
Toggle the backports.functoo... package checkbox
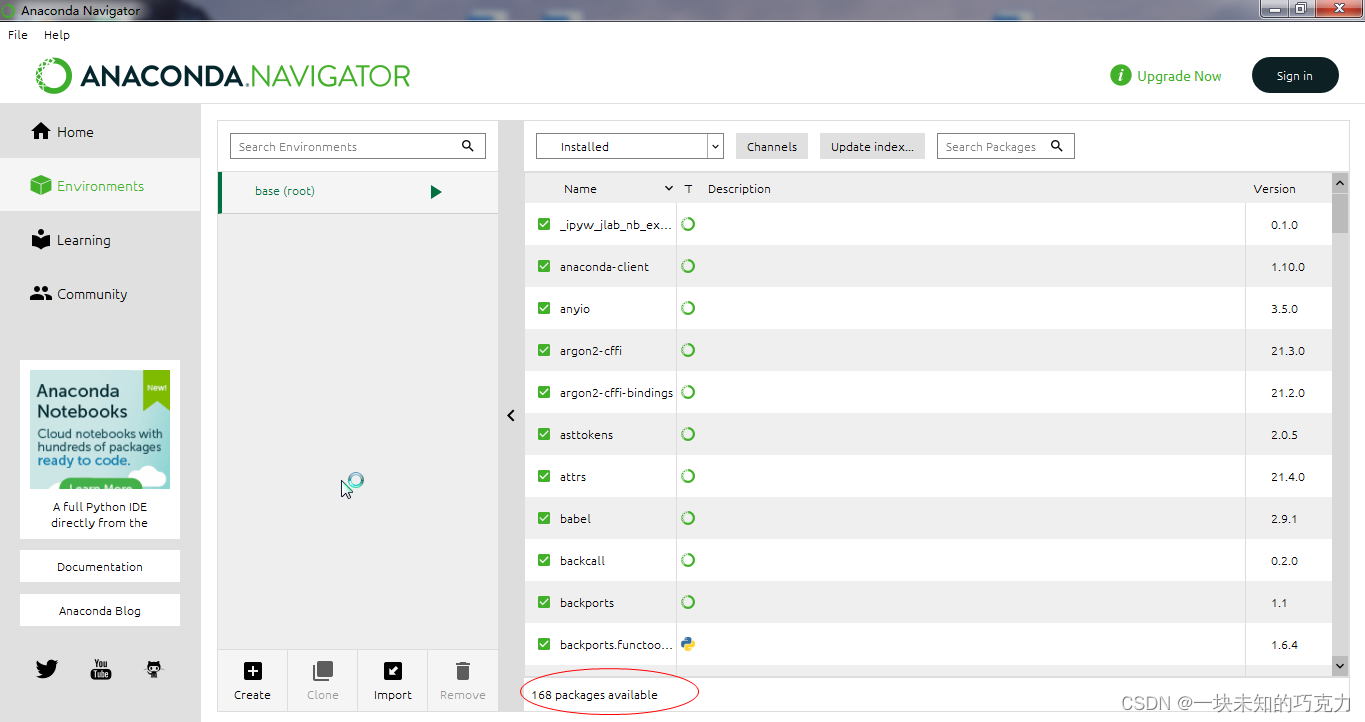coord(544,644)
